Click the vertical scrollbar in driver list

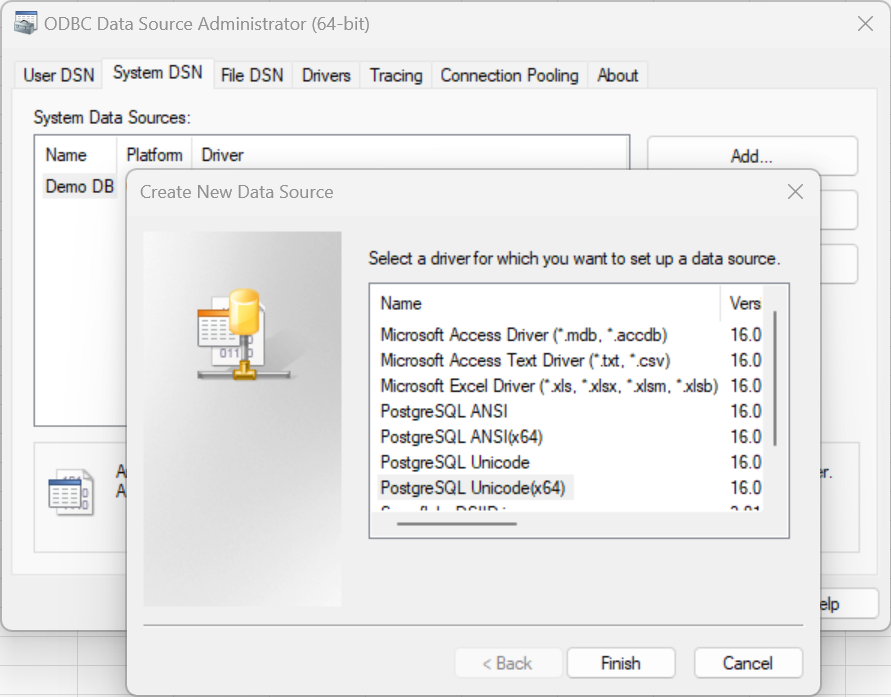(x=775, y=380)
